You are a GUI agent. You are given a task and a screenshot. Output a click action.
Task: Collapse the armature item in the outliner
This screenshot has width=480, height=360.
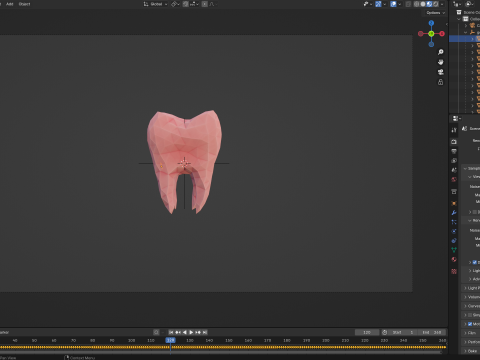tap(466, 32)
